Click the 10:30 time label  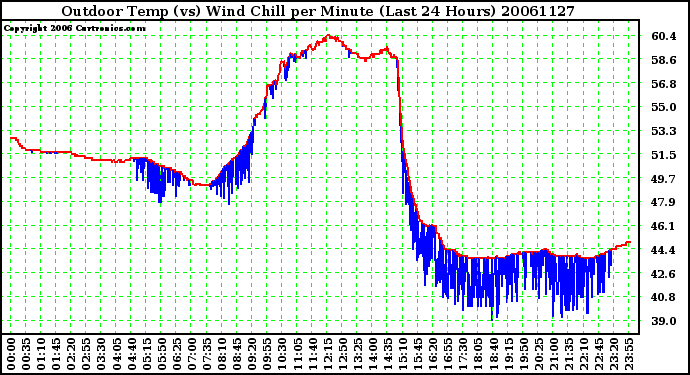tap(282, 354)
